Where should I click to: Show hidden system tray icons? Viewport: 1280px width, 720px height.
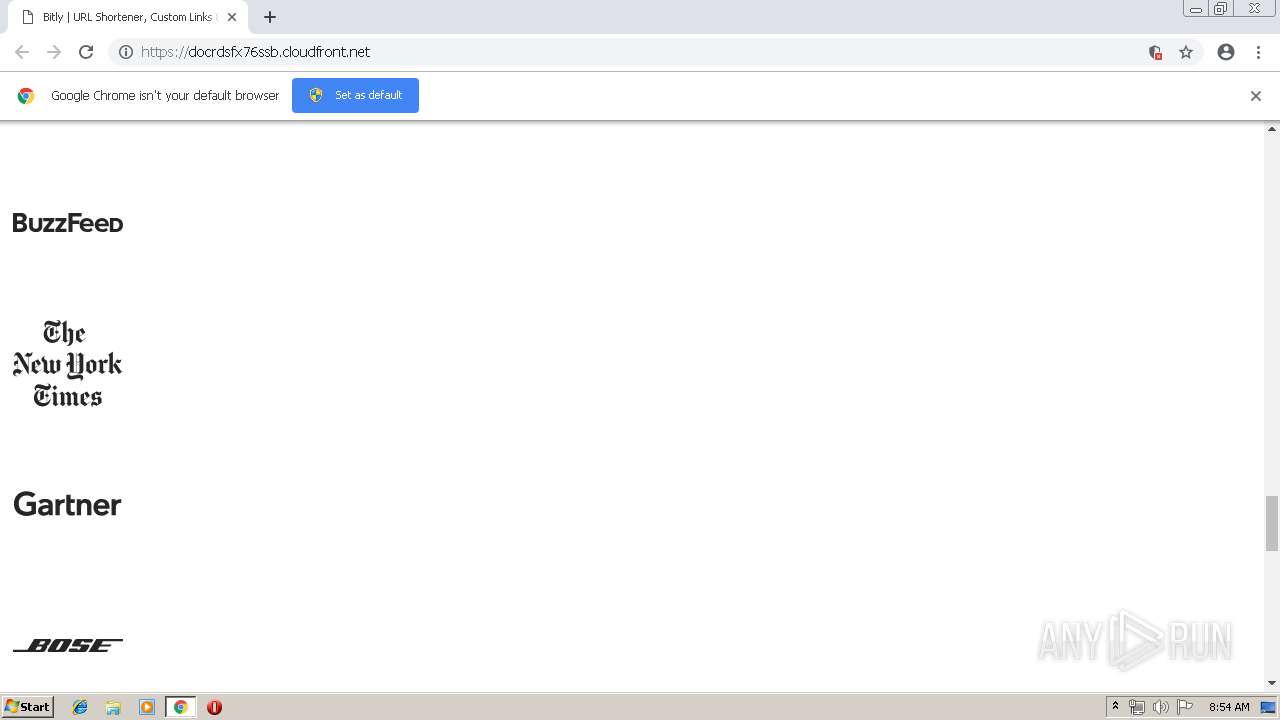pyautogui.click(x=1115, y=707)
